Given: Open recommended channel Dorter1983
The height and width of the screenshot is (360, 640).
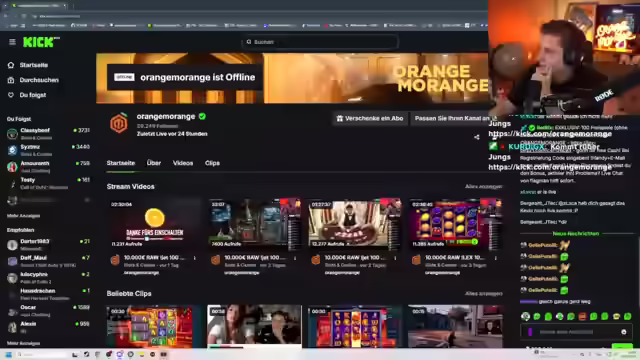Looking at the screenshot, I should (x=48, y=244).
